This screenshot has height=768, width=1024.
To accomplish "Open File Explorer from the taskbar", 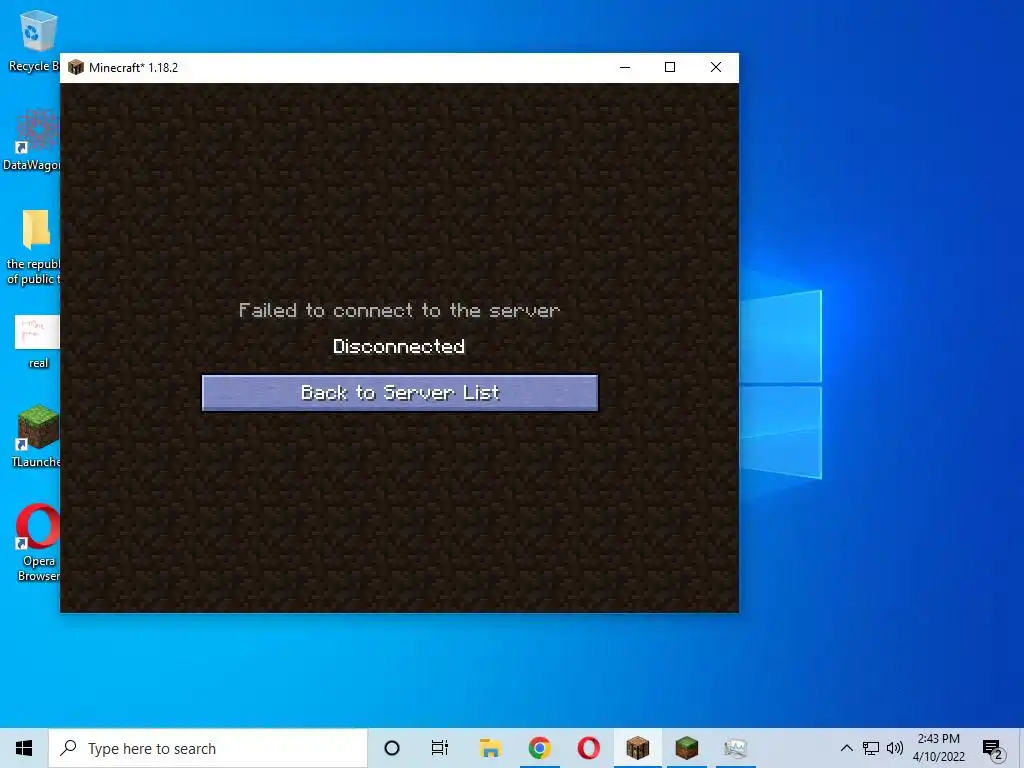I will click(x=490, y=748).
